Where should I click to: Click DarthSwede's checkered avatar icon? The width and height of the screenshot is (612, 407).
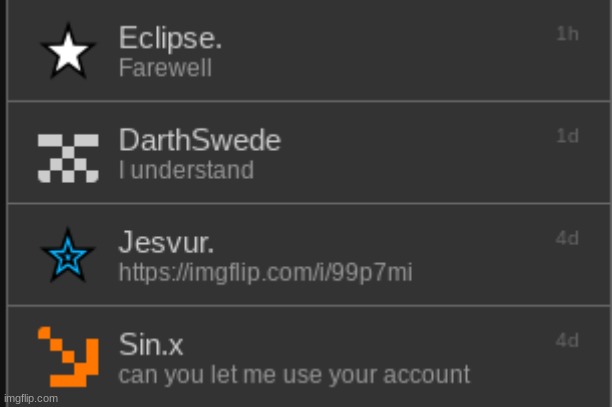(x=68, y=156)
